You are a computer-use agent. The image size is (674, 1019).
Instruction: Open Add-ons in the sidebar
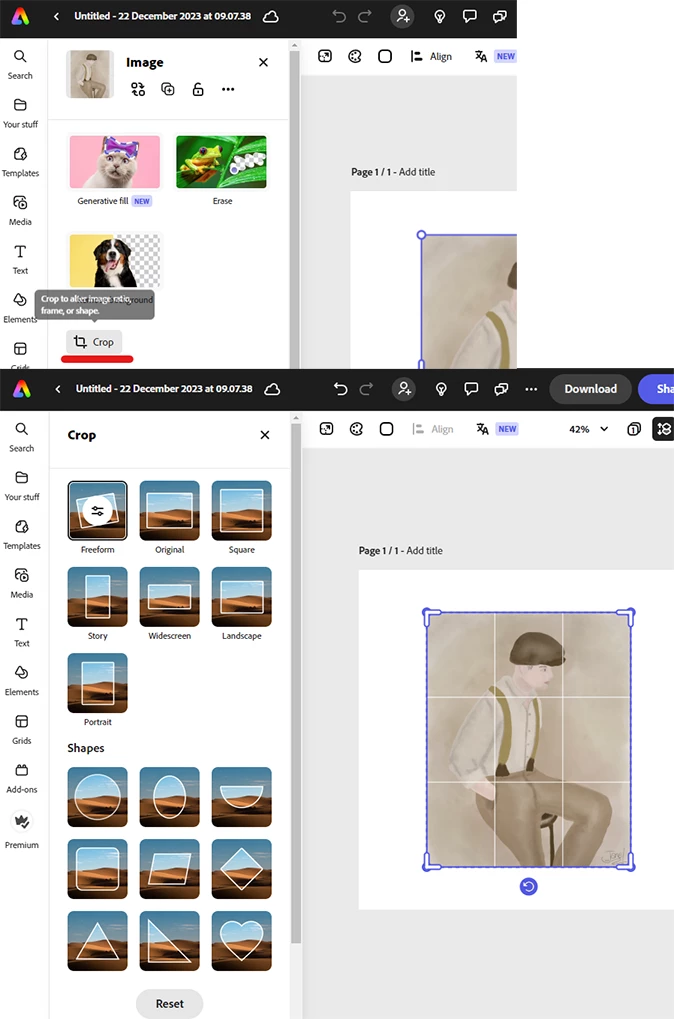21,779
